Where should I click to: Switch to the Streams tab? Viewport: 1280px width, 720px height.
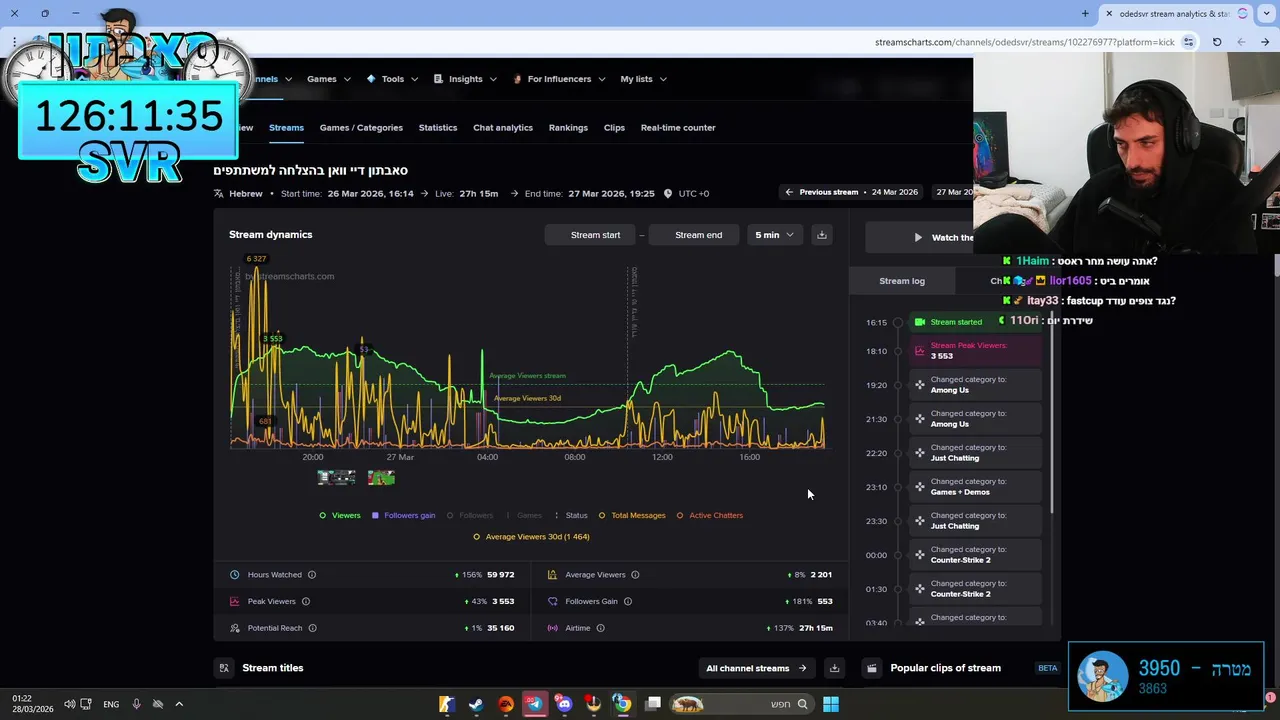(x=286, y=128)
